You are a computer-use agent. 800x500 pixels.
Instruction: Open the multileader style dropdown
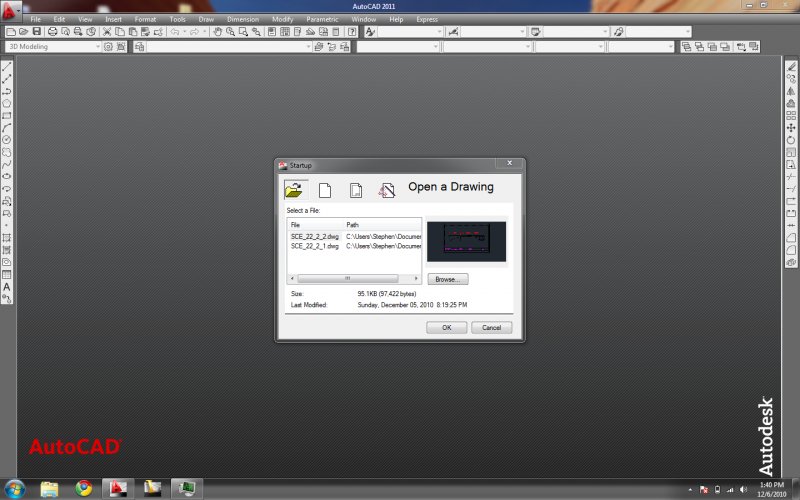[x=659, y=32]
